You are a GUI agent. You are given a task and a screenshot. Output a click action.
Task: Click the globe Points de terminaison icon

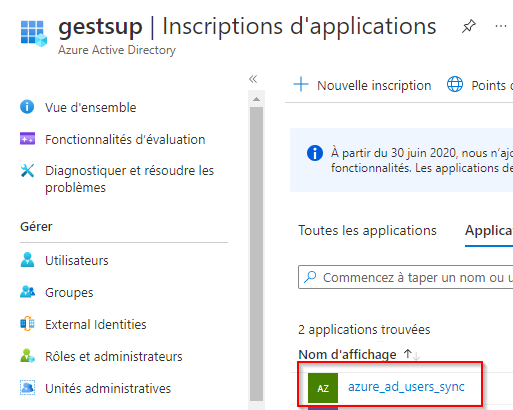point(455,84)
